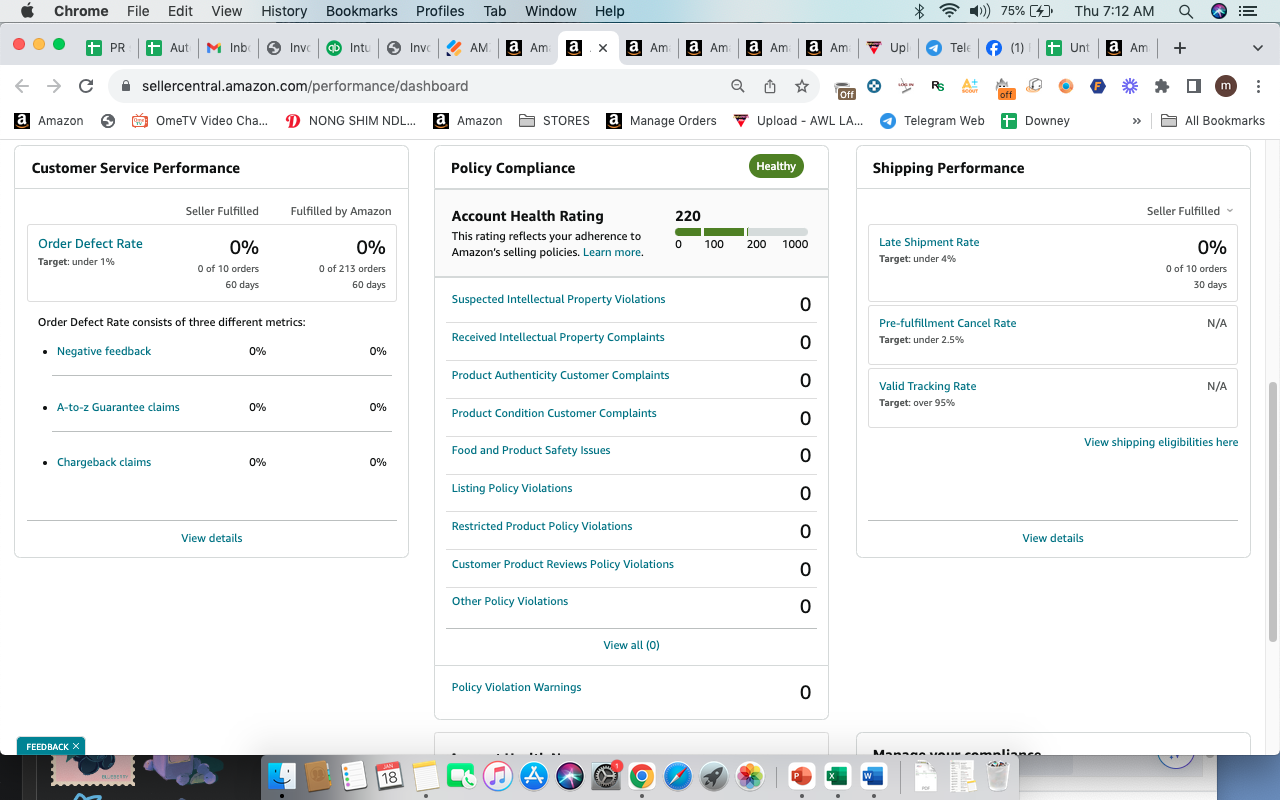
Task: Open the zoom magnifier in address bar
Action: click(x=738, y=86)
